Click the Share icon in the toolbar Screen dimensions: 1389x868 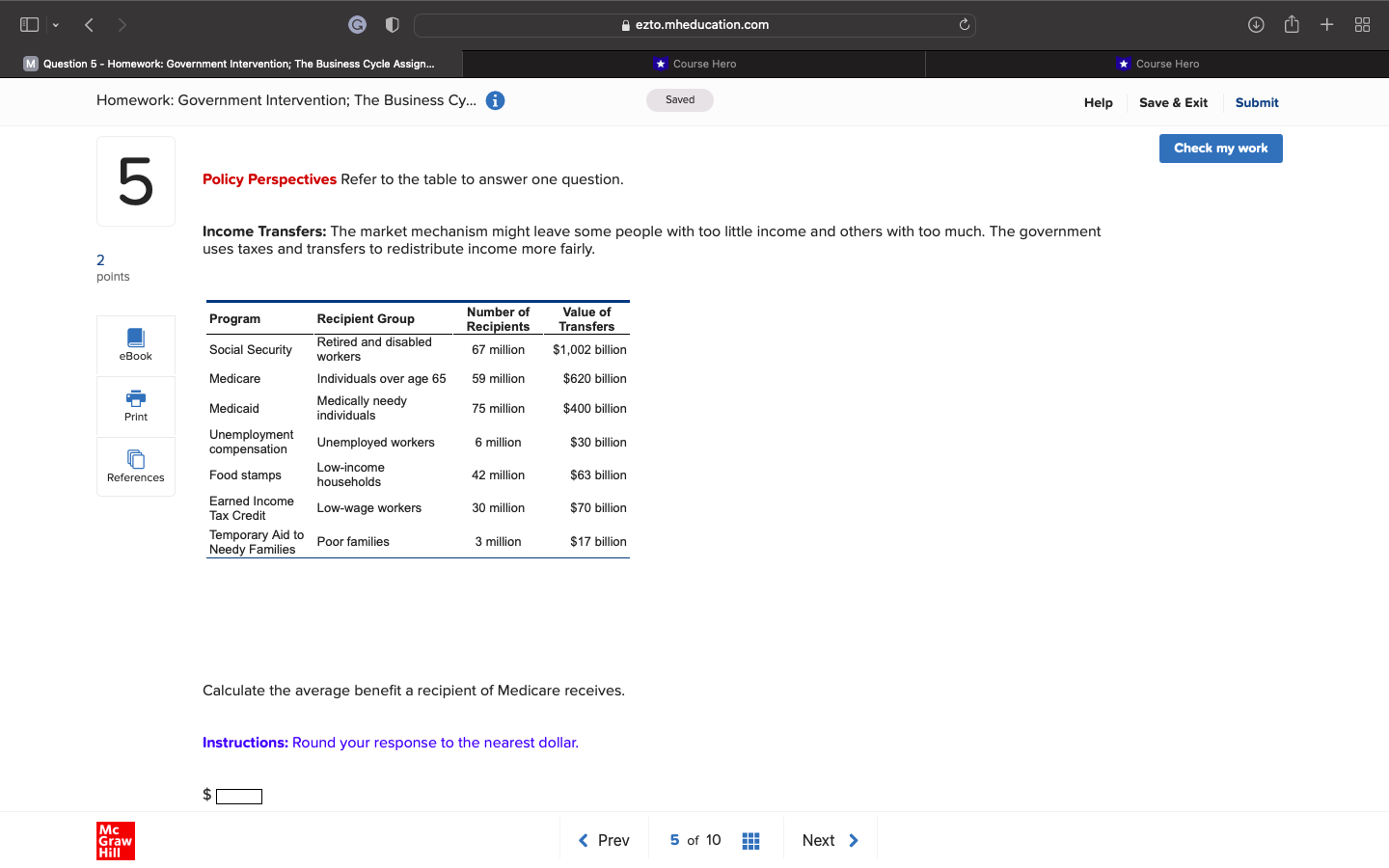pyautogui.click(x=1292, y=24)
